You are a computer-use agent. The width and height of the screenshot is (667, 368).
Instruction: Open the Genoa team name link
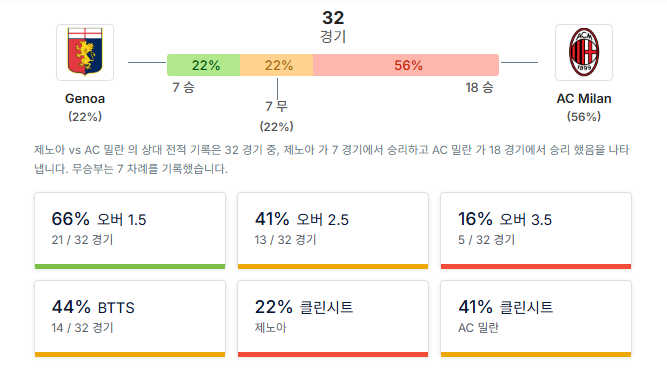(85, 99)
